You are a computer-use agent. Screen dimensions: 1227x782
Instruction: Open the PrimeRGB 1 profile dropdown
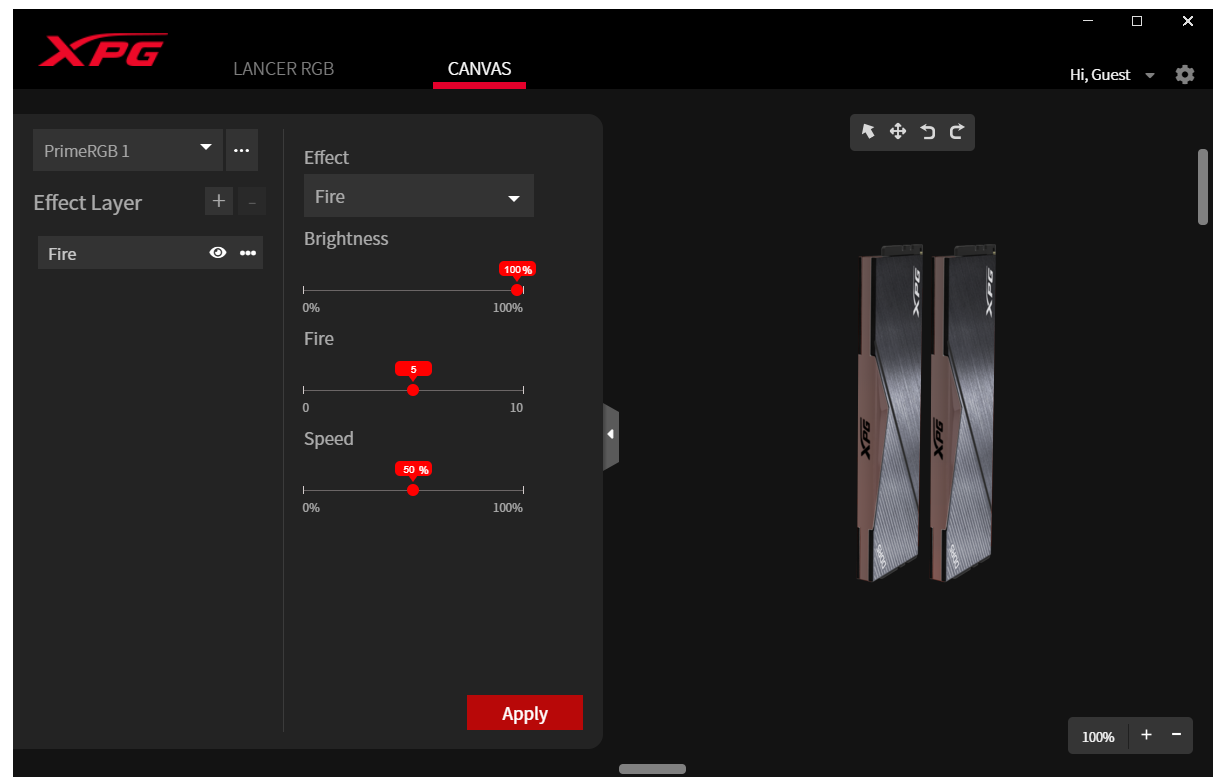coord(128,150)
